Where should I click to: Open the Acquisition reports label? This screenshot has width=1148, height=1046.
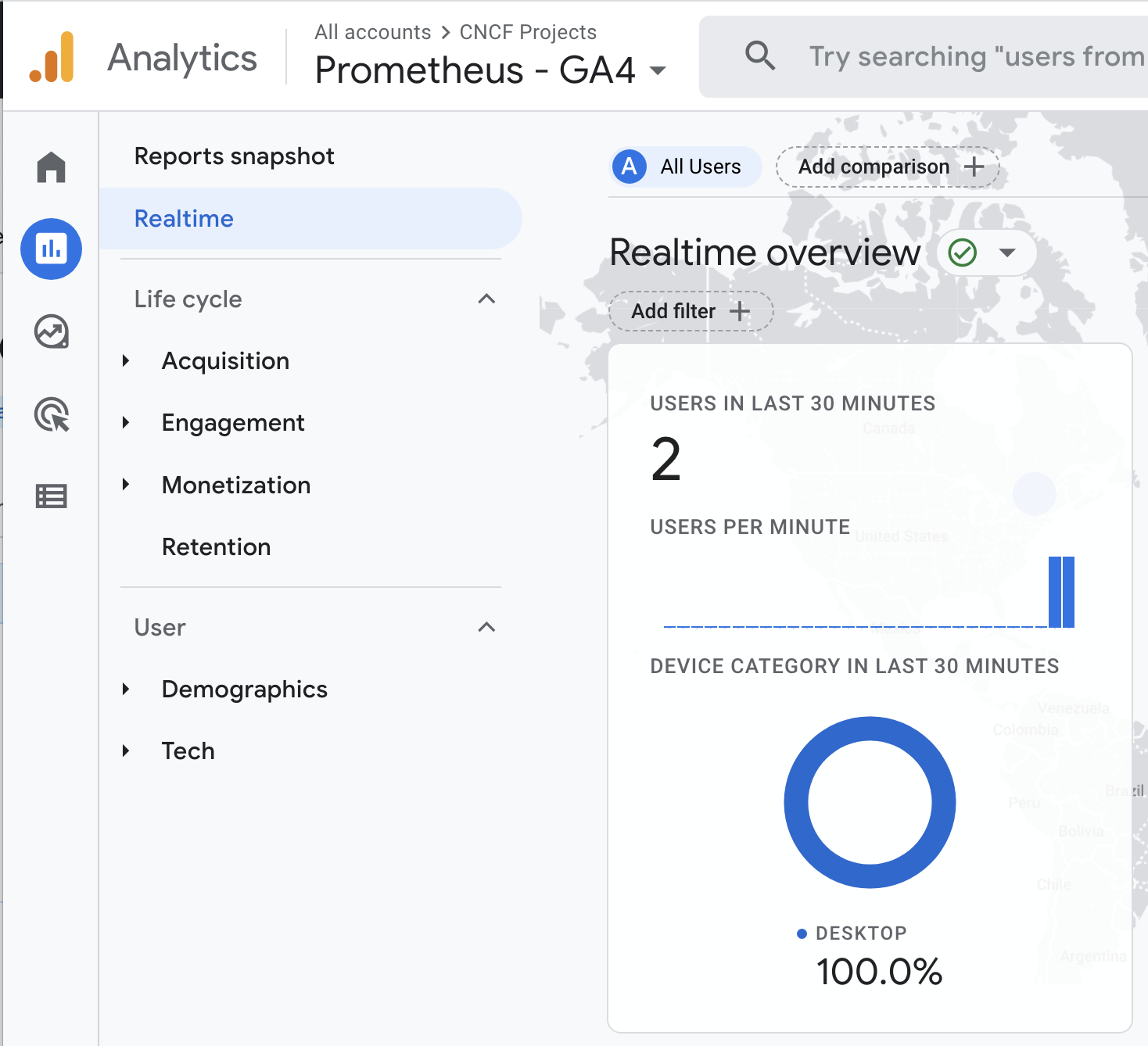[226, 361]
